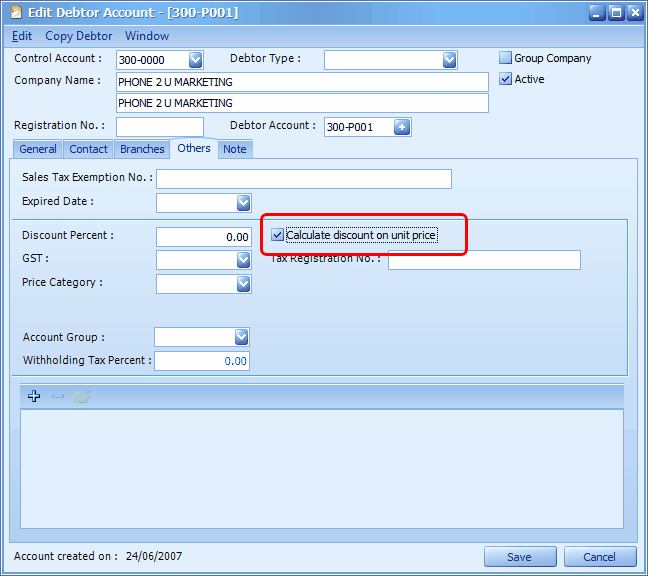The image size is (648, 576).
Task: Switch to the Contact tab
Action: (x=88, y=149)
